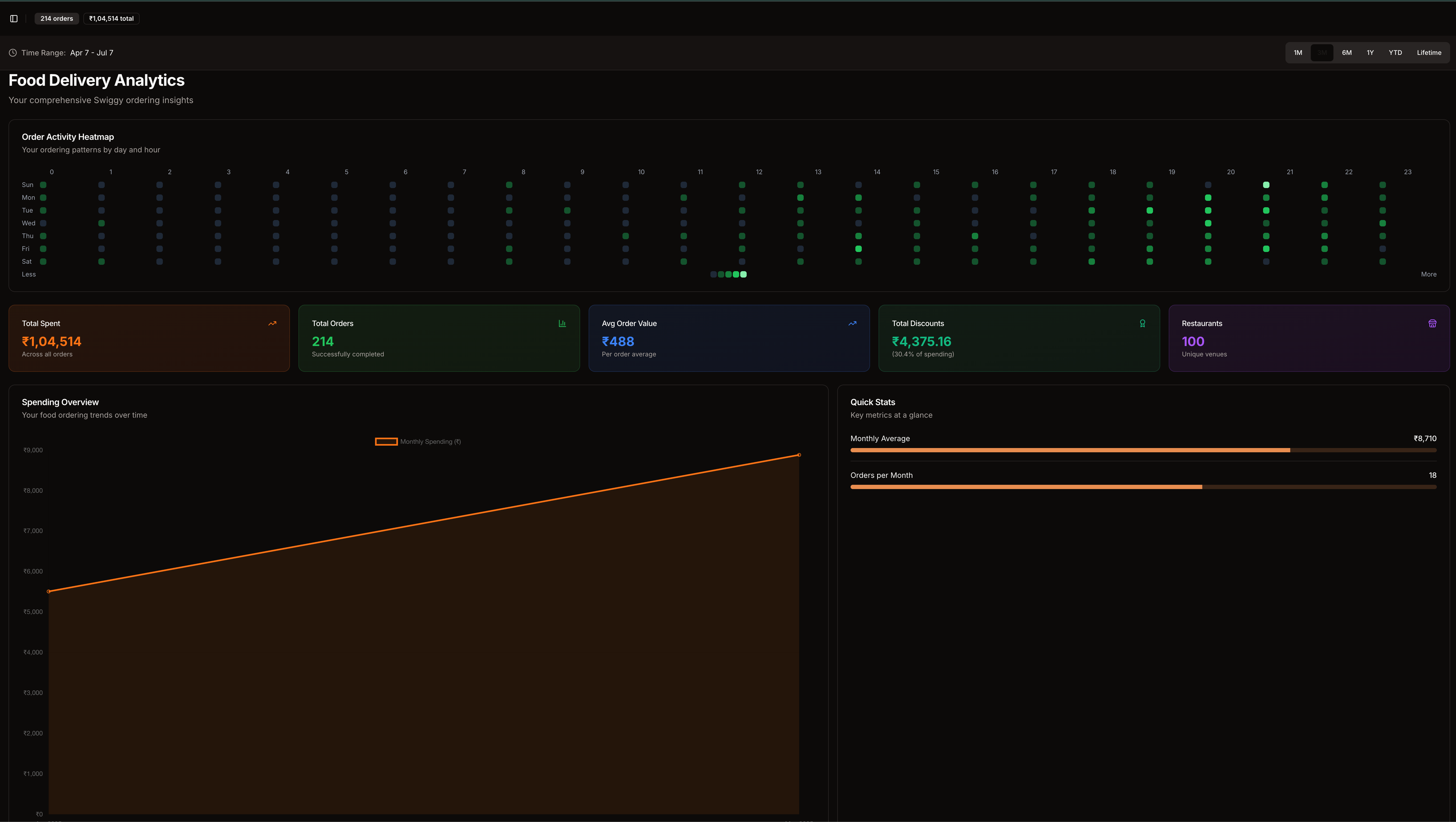Choose the Lifetime time range

click(1429, 52)
